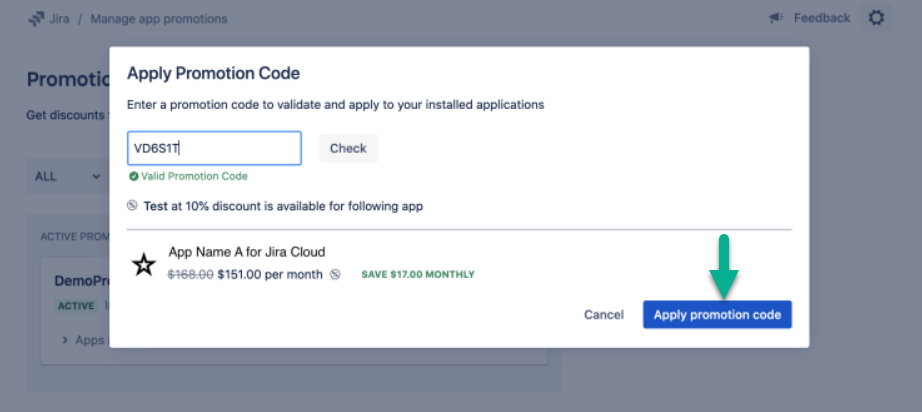Open Manage app promotions breadcrumb
Screen dimensions: 922x412
coord(158,19)
